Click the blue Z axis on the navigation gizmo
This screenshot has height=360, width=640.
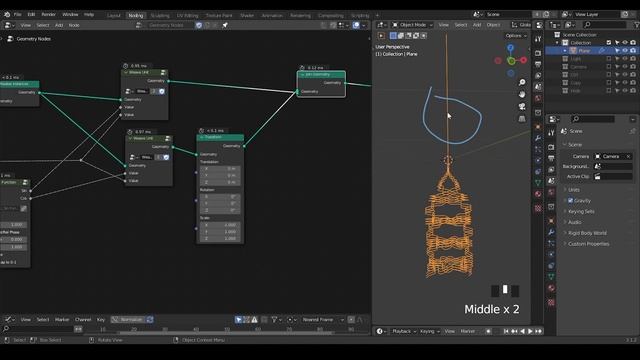(x=511, y=48)
